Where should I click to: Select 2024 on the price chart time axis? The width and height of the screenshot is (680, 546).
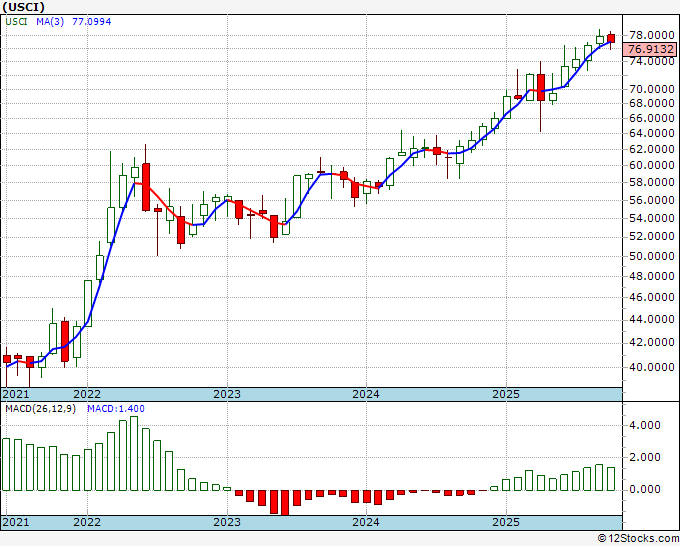click(366, 394)
